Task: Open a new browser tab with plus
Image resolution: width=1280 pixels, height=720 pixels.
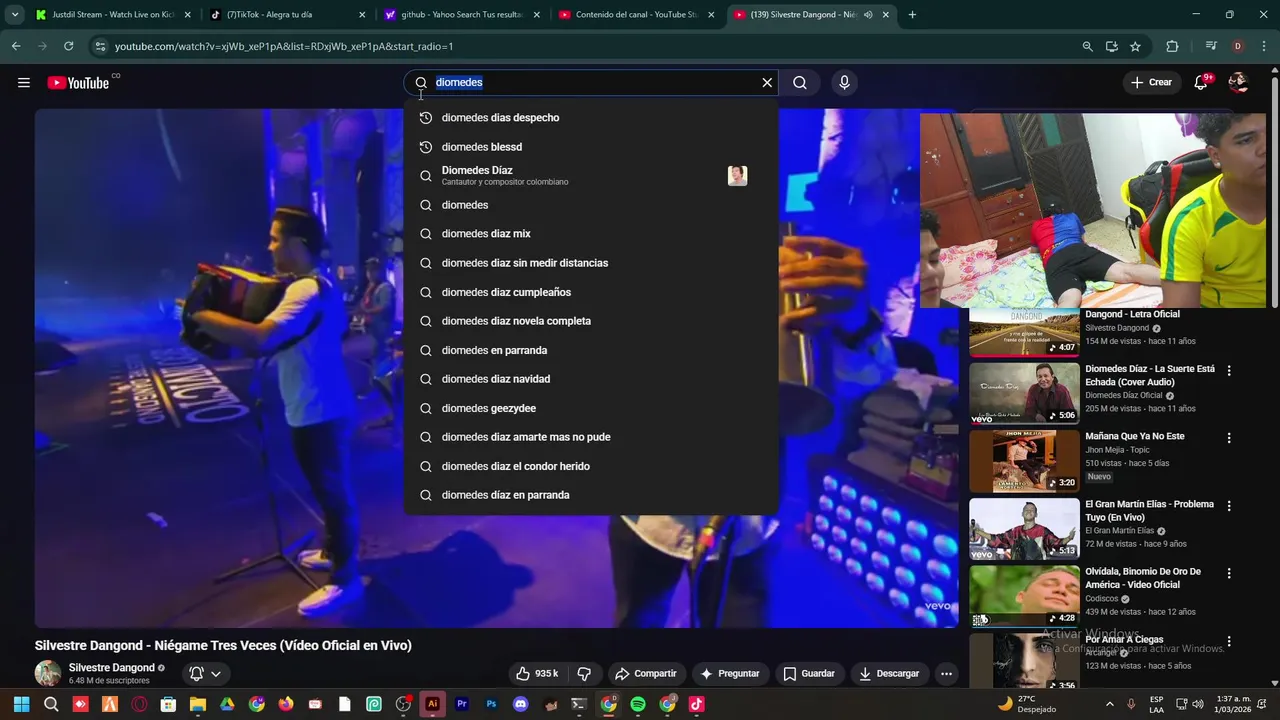Action: pos(912,15)
